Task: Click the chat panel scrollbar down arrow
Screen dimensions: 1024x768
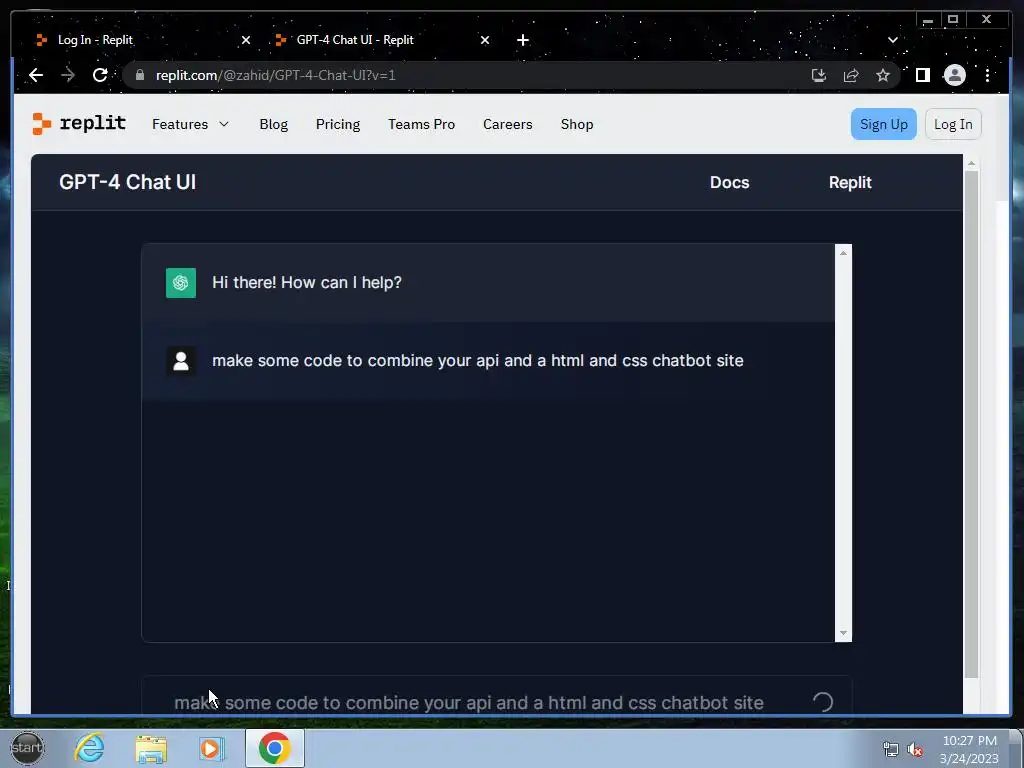Action: point(843,633)
